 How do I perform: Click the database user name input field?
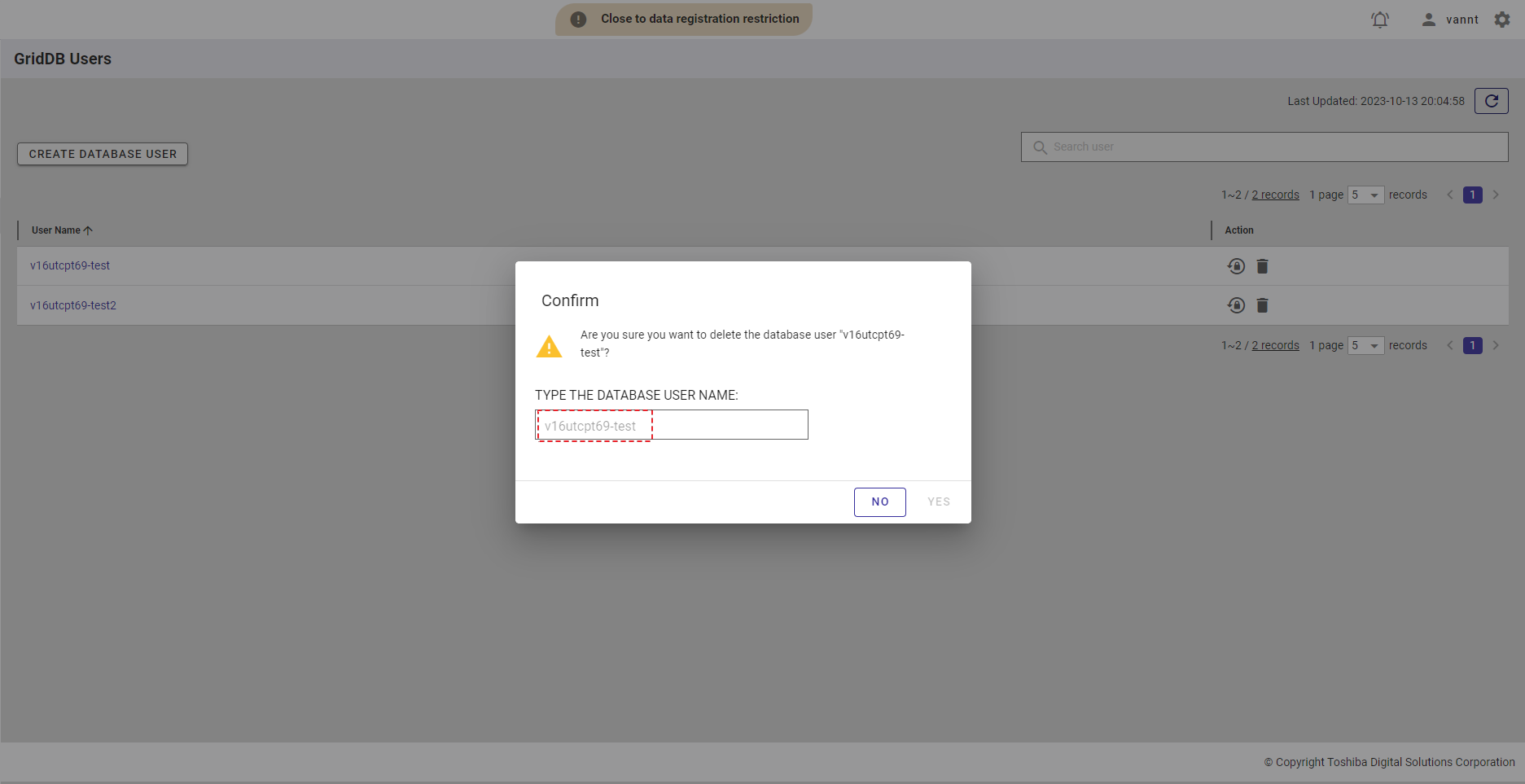point(671,425)
